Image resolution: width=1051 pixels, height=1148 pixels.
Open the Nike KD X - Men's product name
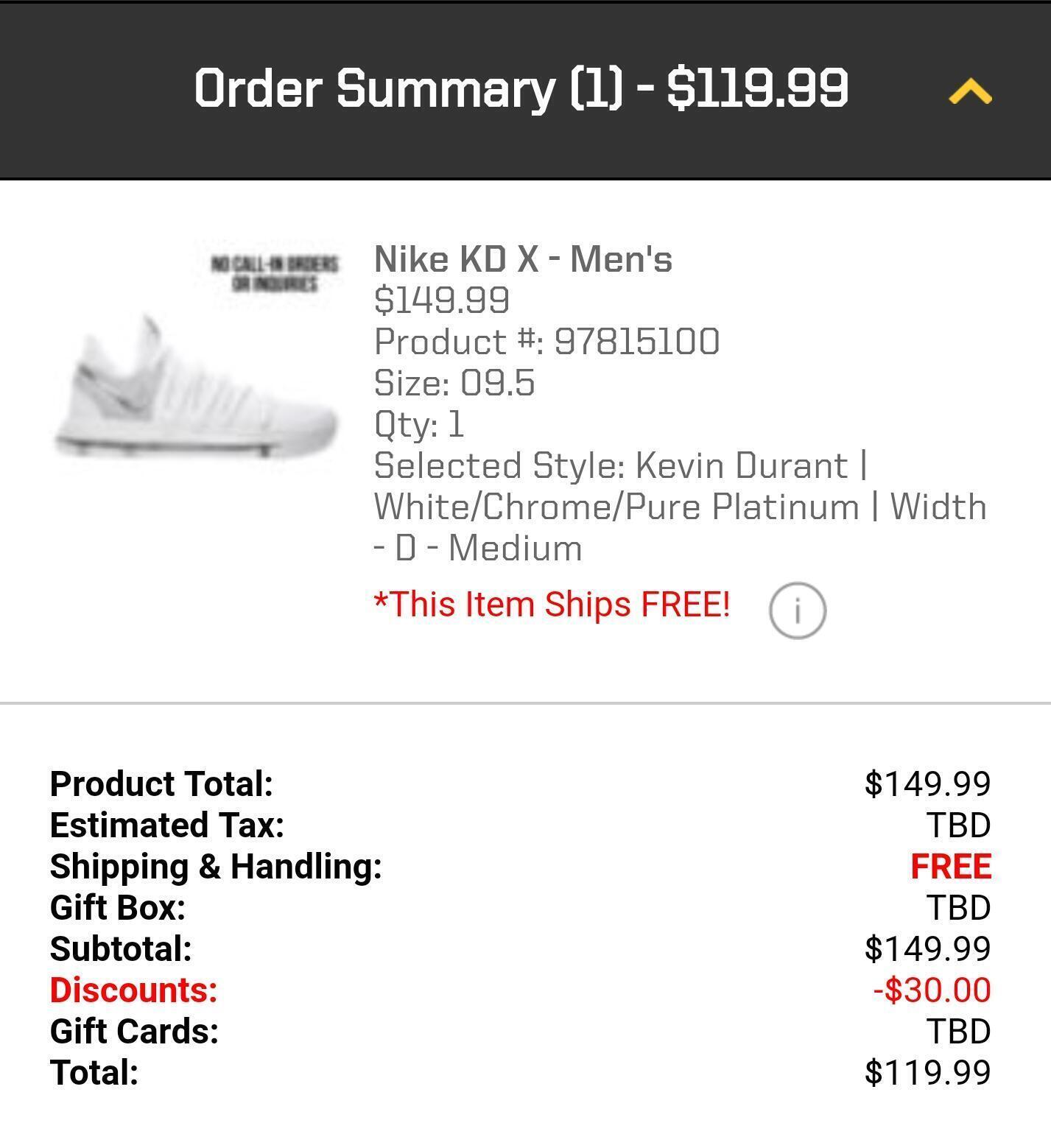coord(523,259)
